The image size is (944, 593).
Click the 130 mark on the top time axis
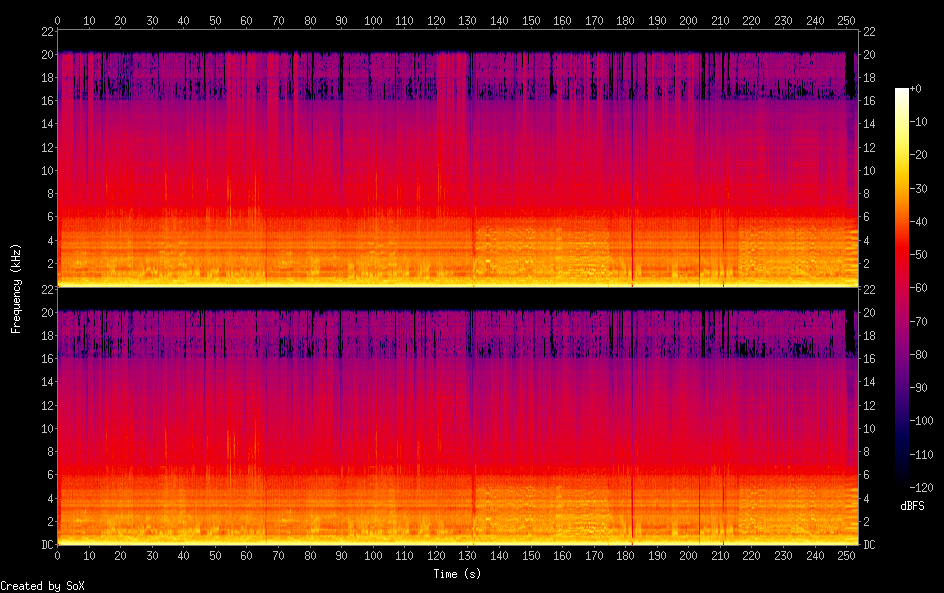click(468, 20)
